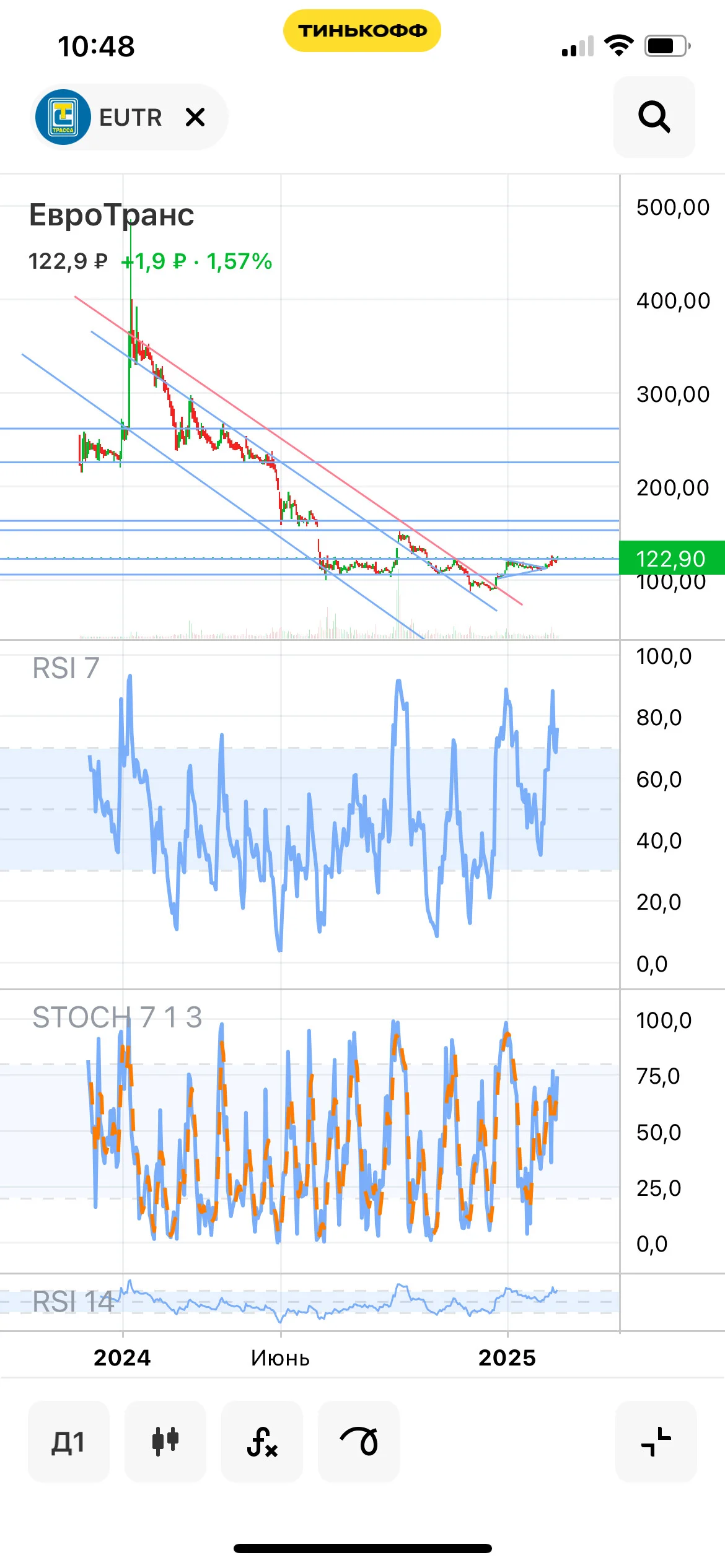The image size is (725, 1568).
Task: Tap the 25,0 label on STOCH axis
Action: 659,1188
